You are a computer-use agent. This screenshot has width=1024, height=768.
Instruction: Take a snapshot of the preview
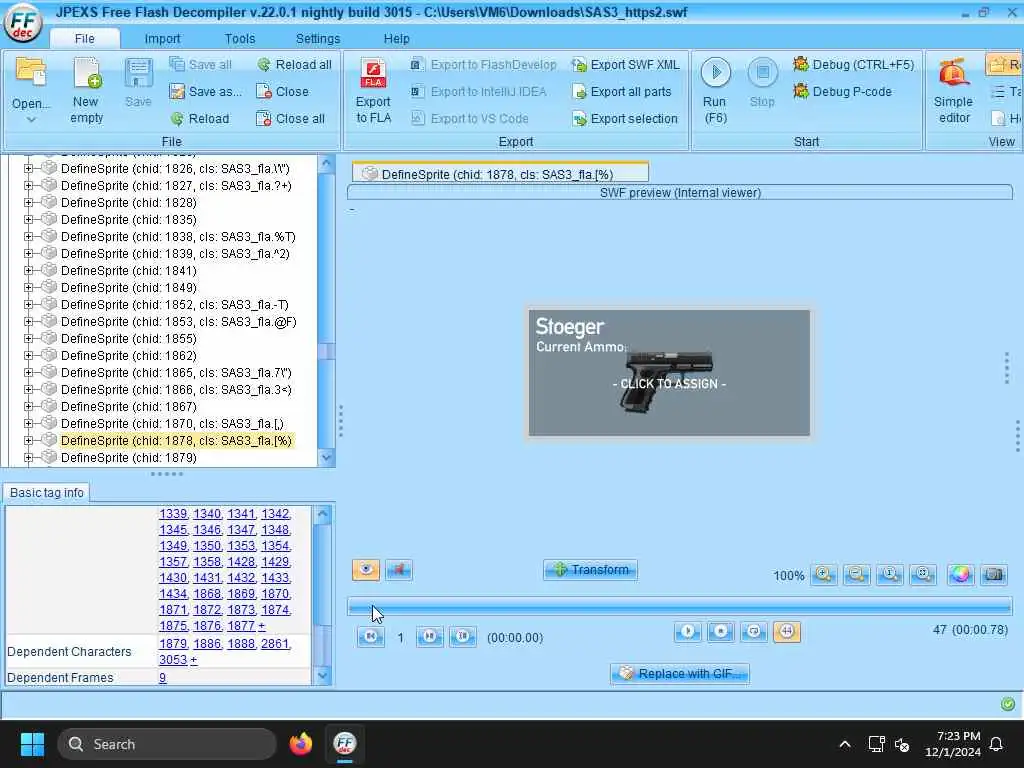[x=994, y=575]
